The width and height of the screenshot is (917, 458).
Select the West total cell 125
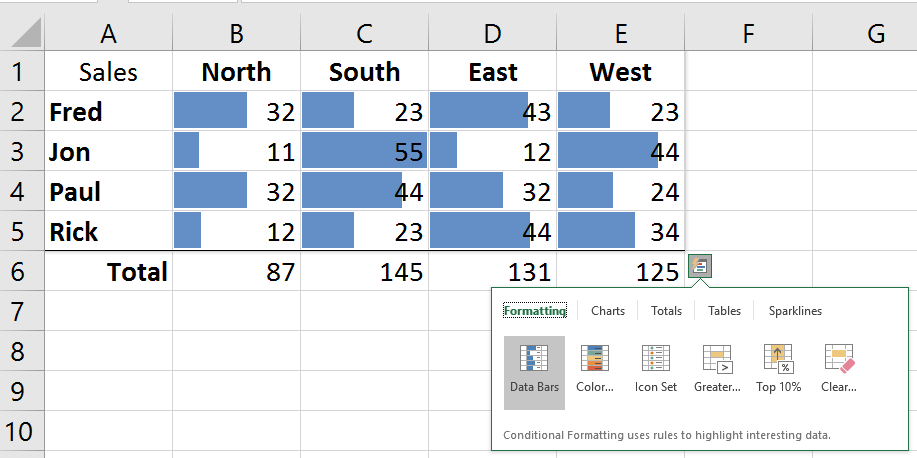(620, 271)
